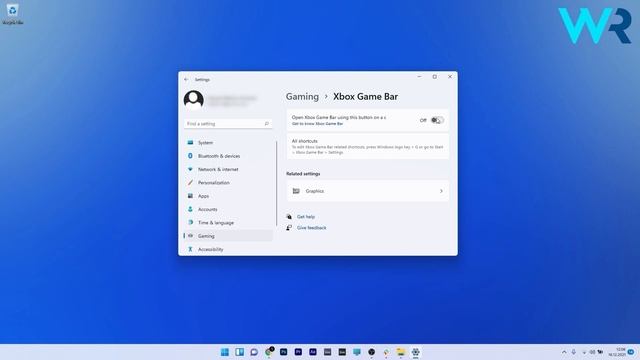Click the All shortcuts card

pos(368,146)
